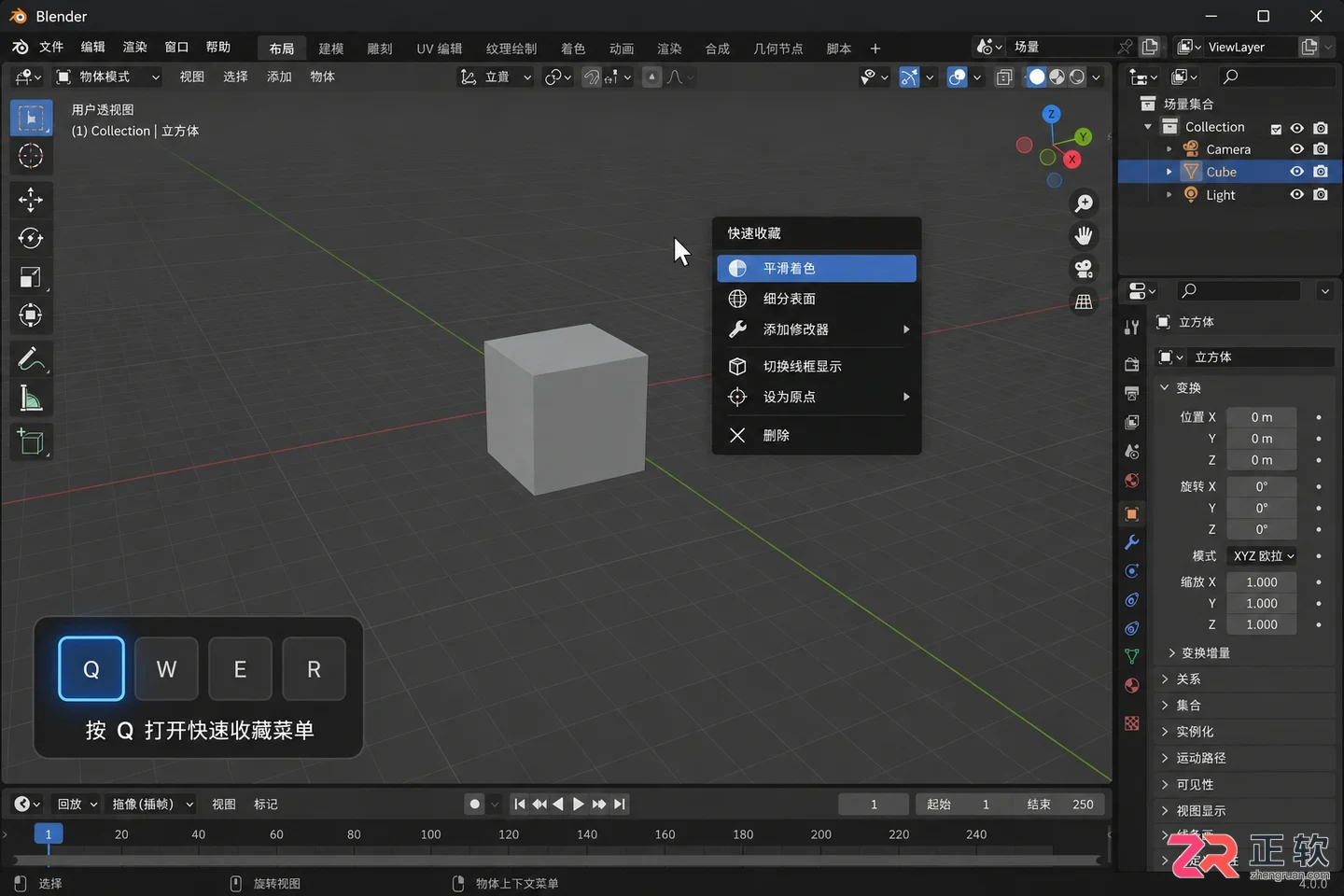Select 细分表面 in the popup menu
Viewport: 1344px width, 896px height.
(x=817, y=299)
